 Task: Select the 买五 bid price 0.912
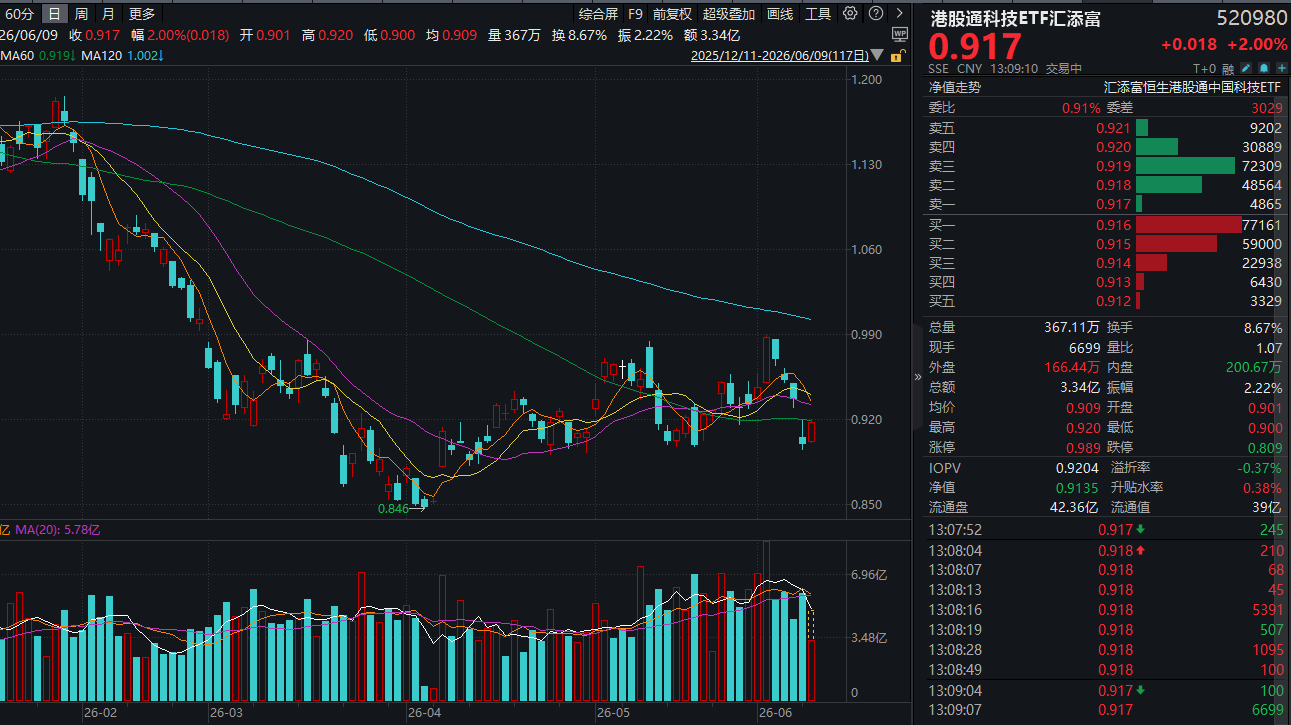(1113, 301)
